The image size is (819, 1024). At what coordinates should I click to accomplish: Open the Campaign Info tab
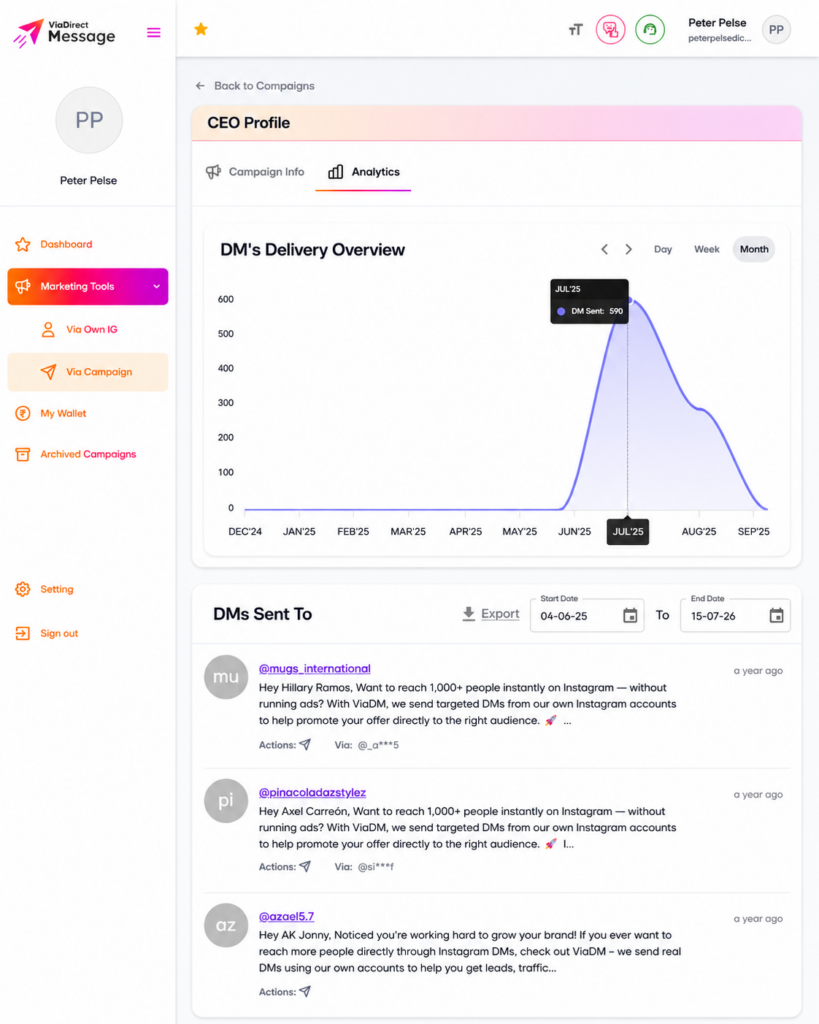pyautogui.click(x=255, y=172)
